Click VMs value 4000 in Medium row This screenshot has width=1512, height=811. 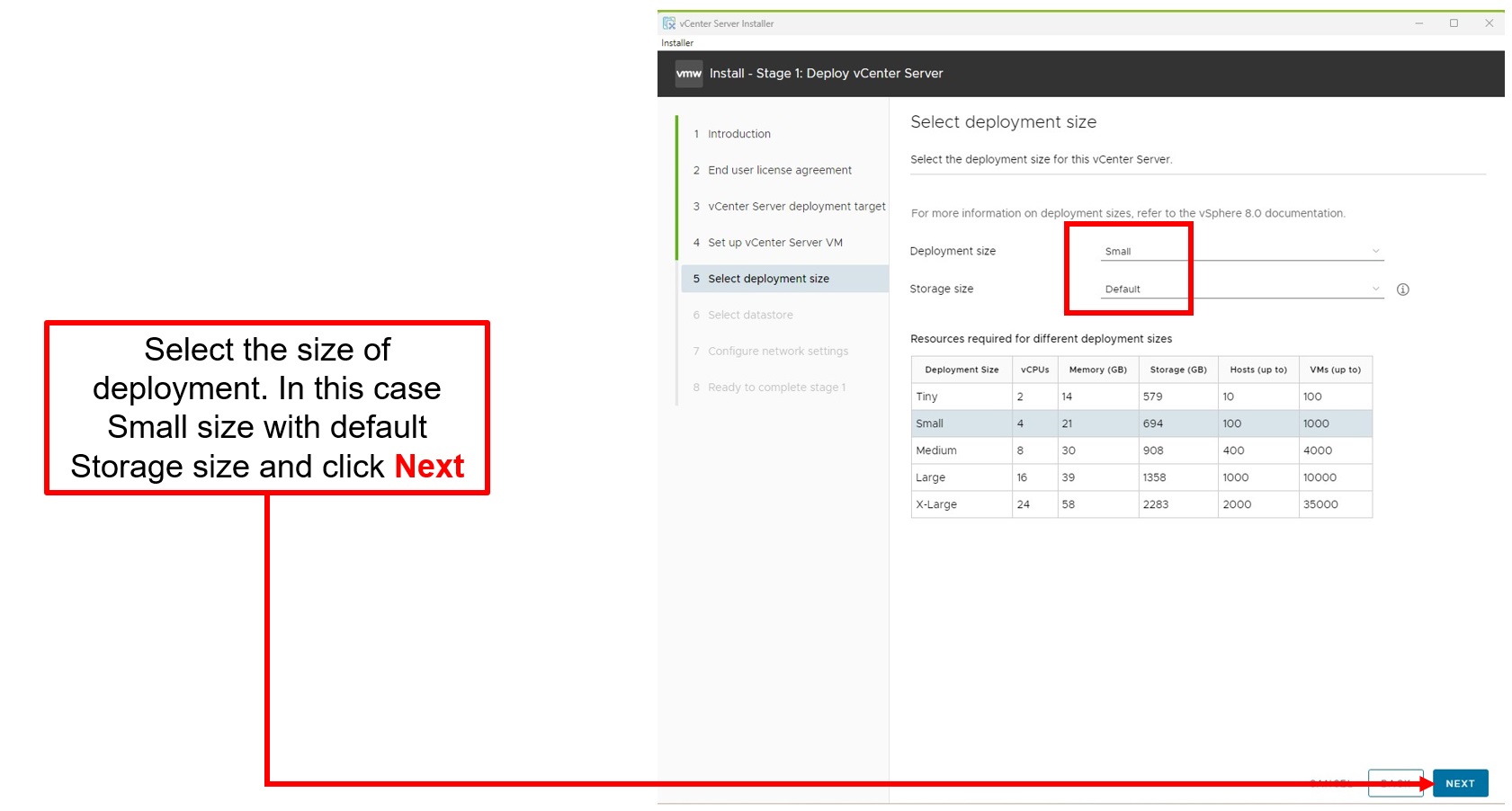click(1336, 450)
